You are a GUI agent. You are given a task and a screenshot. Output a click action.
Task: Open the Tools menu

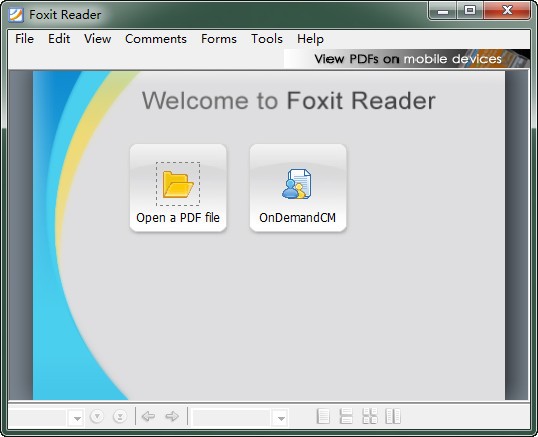point(267,39)
